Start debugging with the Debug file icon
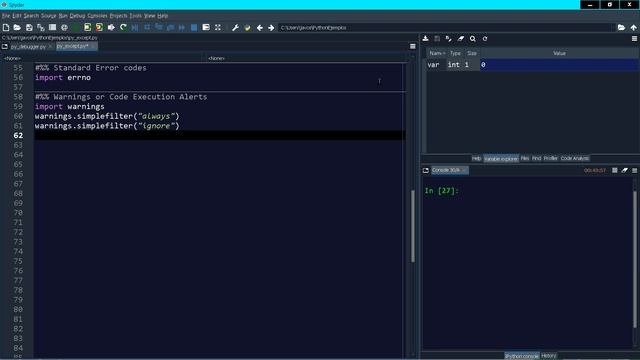The height and width of the screenshot is (360, 640). point(135,27)
